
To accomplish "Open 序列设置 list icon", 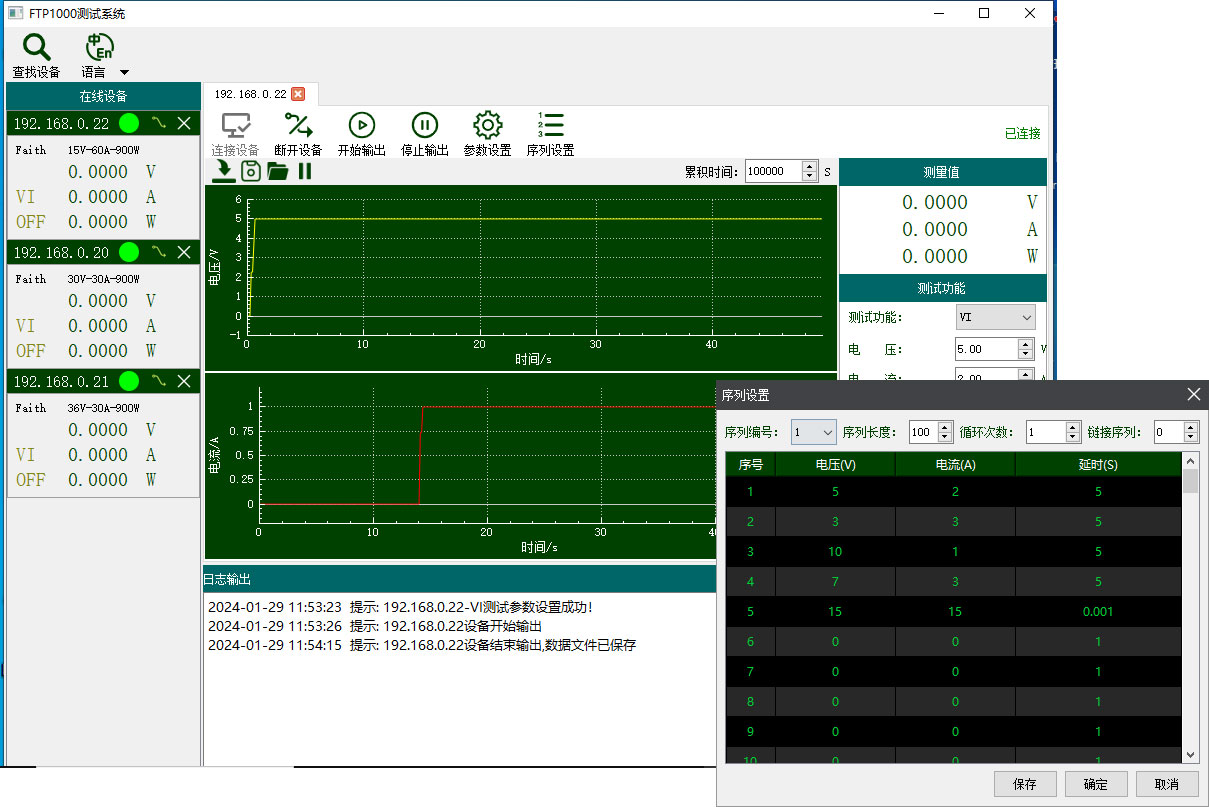I will pyautogui.click(x=550, y=125).
